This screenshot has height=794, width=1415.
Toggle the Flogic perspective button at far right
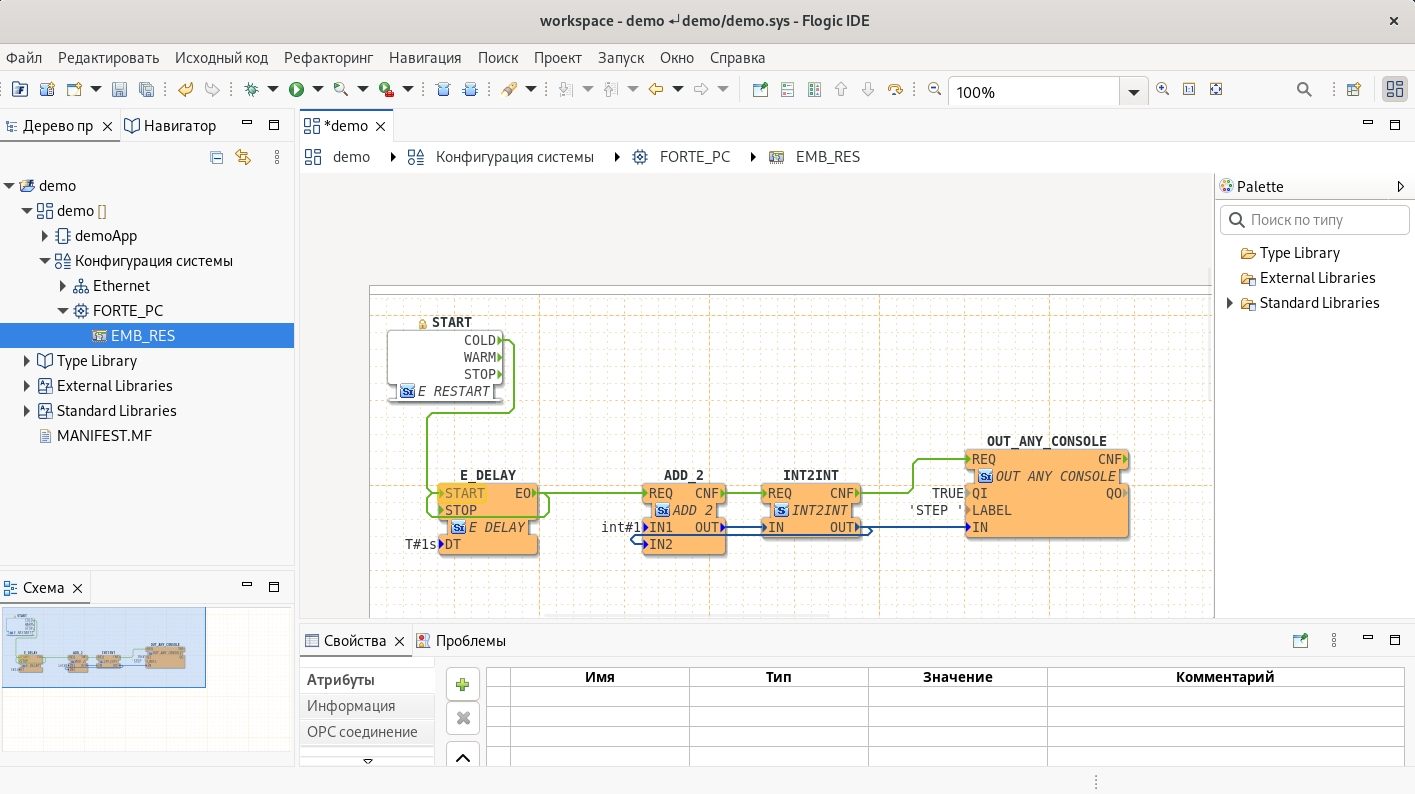point(1394,90)
